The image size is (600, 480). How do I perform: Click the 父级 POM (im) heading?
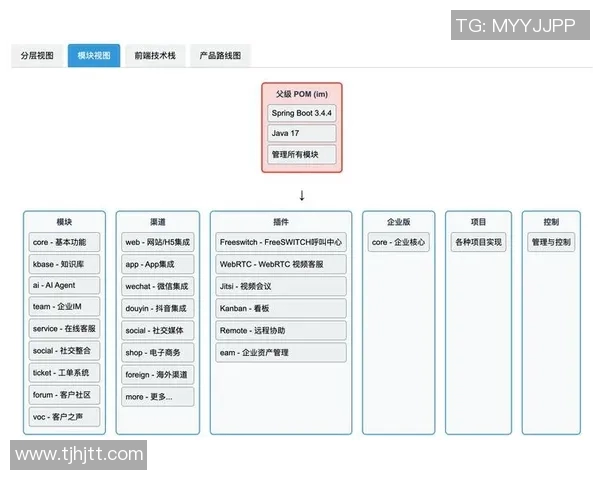302,94
